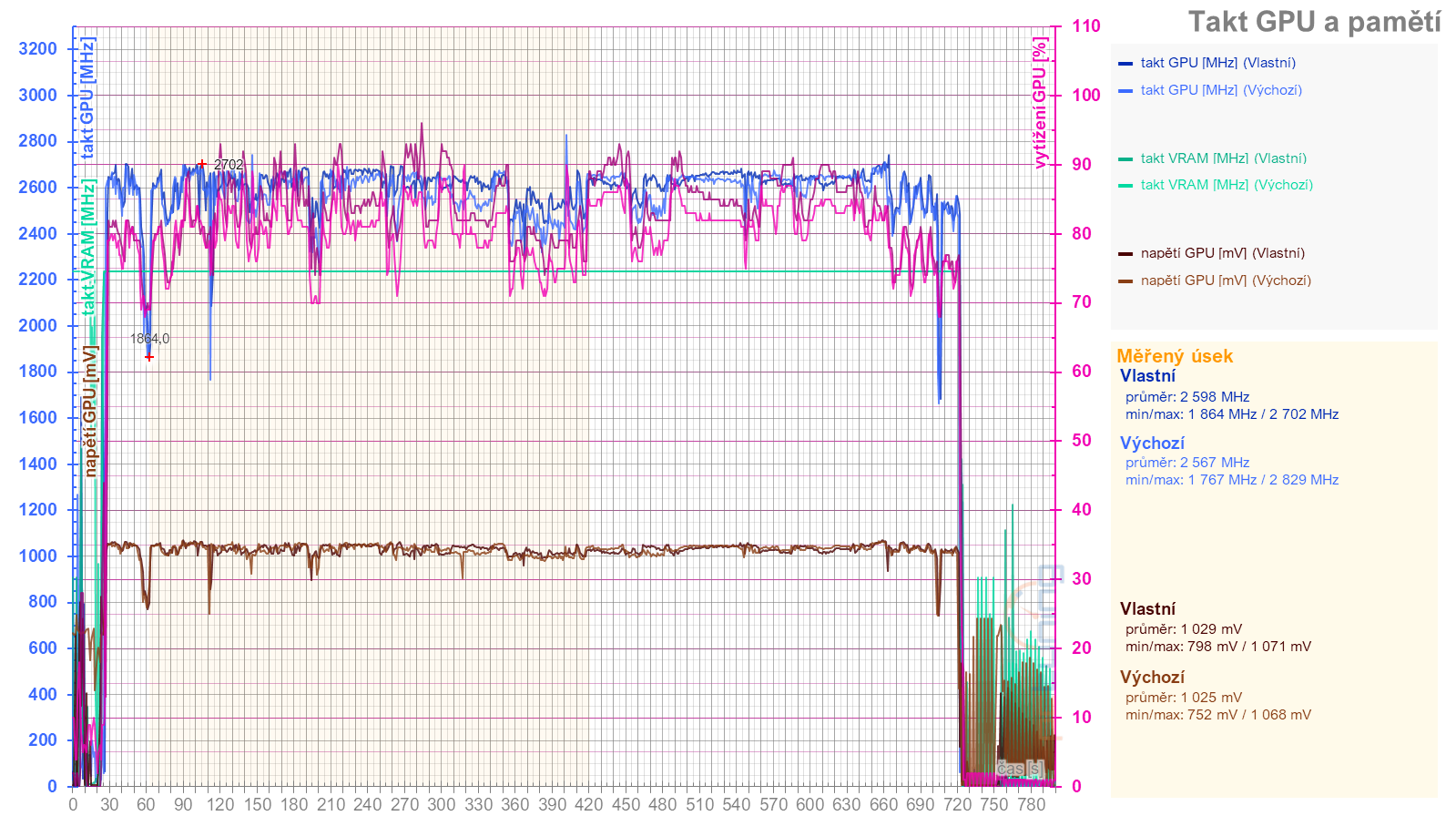
Task: Click the 3200 tick on left axis
Action: 37,49
